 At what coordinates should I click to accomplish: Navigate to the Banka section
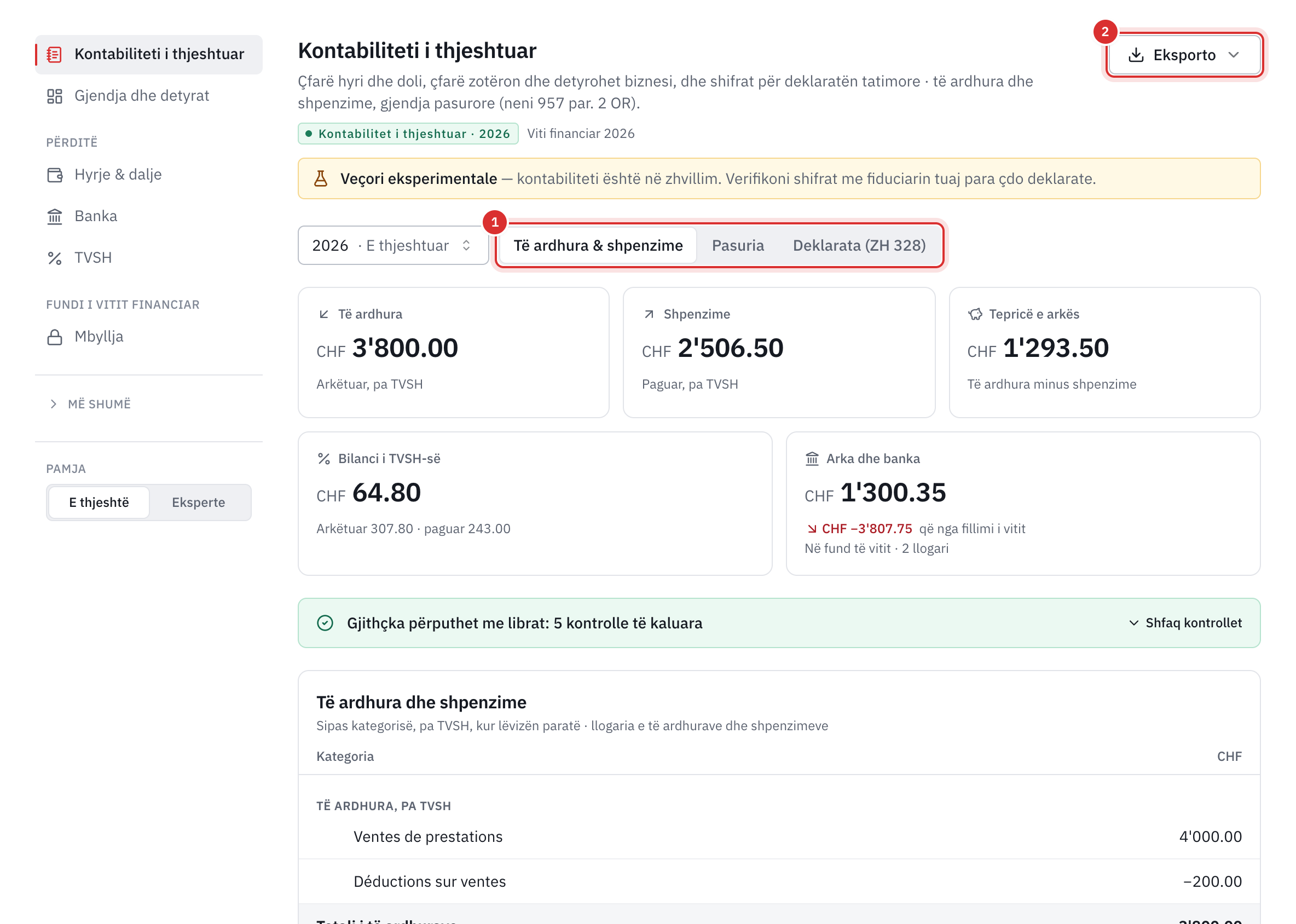(x=149, y=216)
